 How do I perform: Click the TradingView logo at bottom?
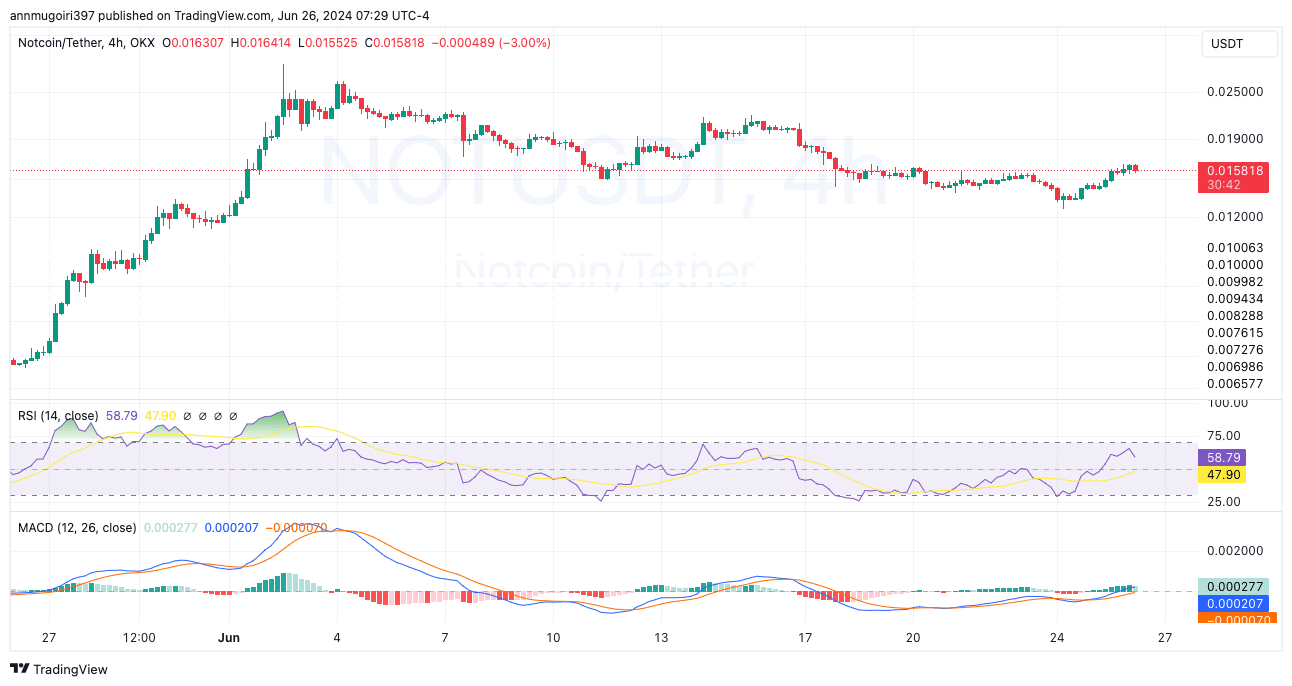tap(59, 669)
